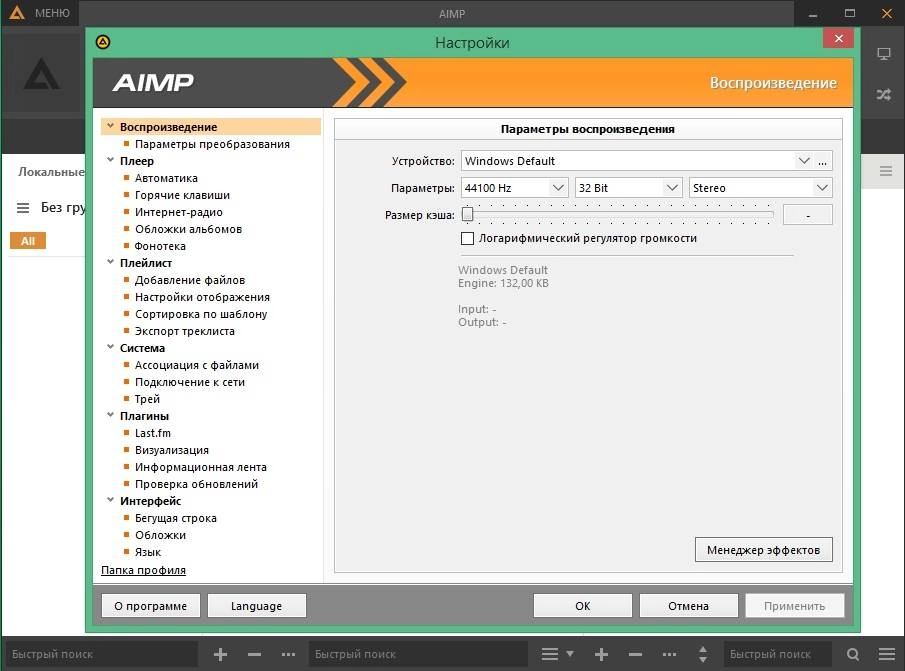Collapse the Система tree section
The image size is (905, 671).
(110, 347)
